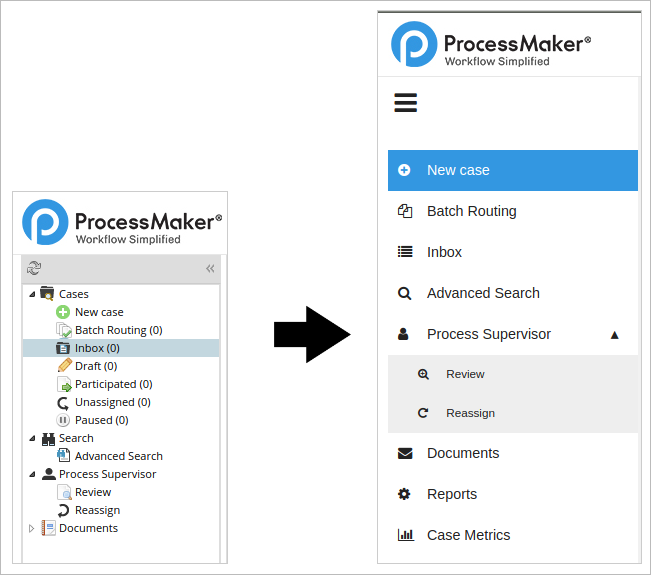This screenshot has width=651, height=575.
Task: Collapse the old panel with the double chevron
Action: coord(210,268)
